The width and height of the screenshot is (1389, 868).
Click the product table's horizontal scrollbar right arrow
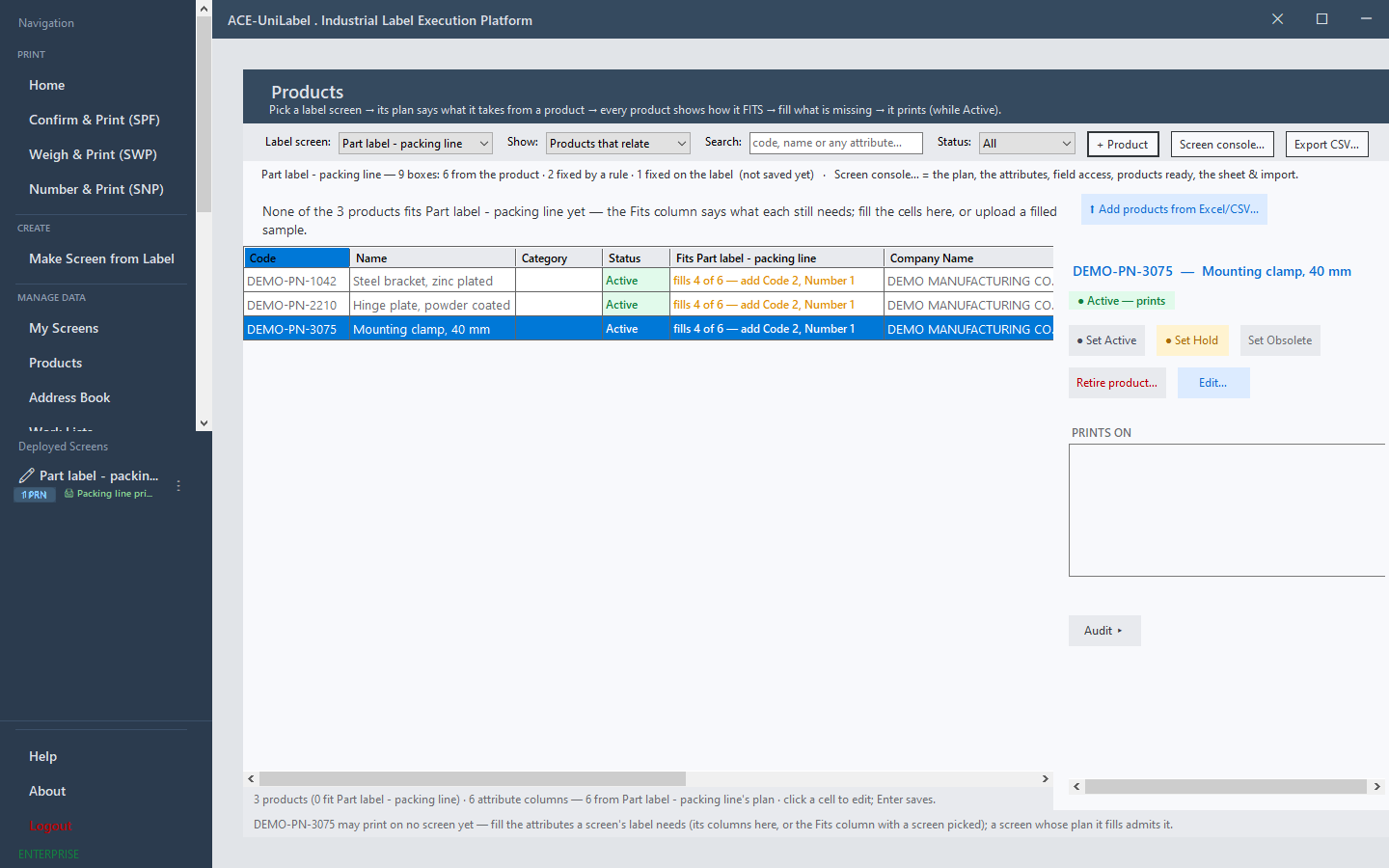(1045, 778)
